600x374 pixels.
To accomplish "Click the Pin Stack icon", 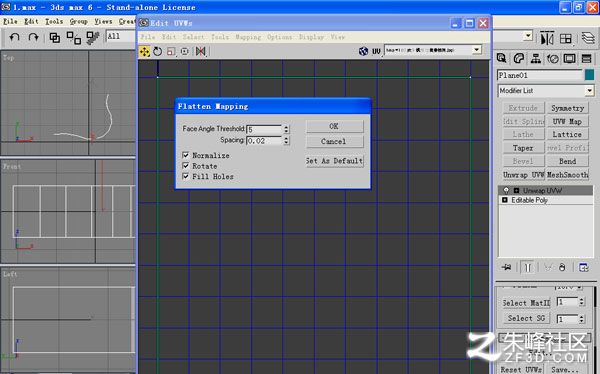I will tap(507, 267).
